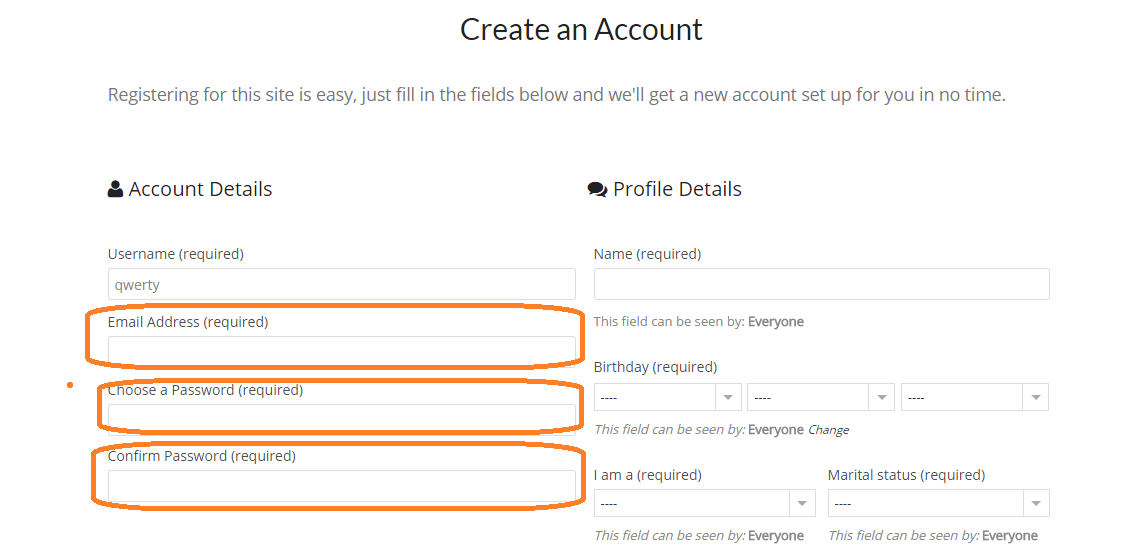
Task: Click the "Name (required)" label
Action: pyautogui.click(x=647, y=254)
